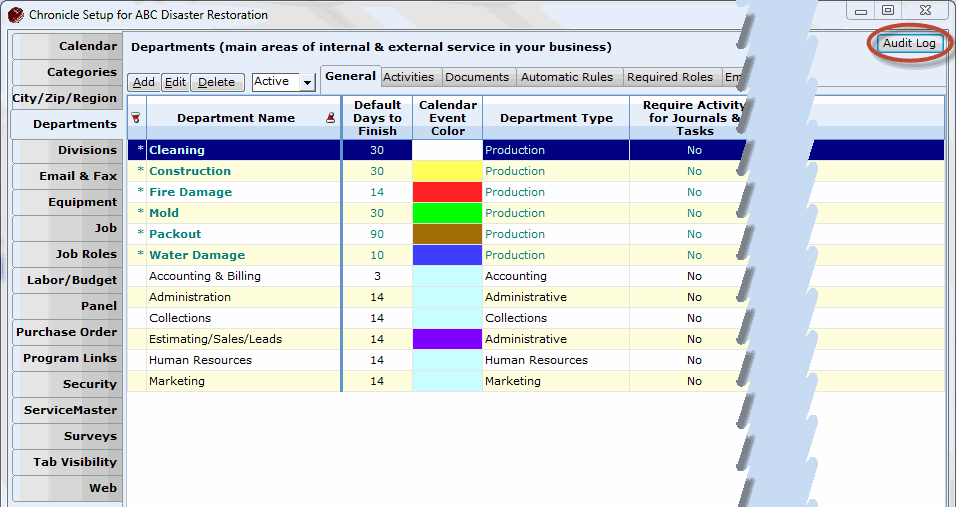Screen dimensions: 956x507
Task: Click the Construction yellow color swatch
Action: [448, 171]
